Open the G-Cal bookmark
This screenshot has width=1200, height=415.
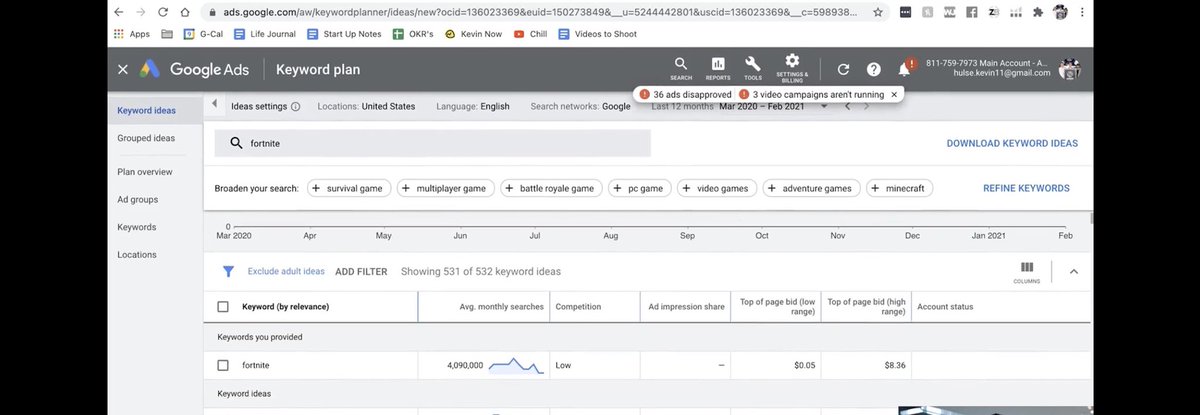click(203, 33)
